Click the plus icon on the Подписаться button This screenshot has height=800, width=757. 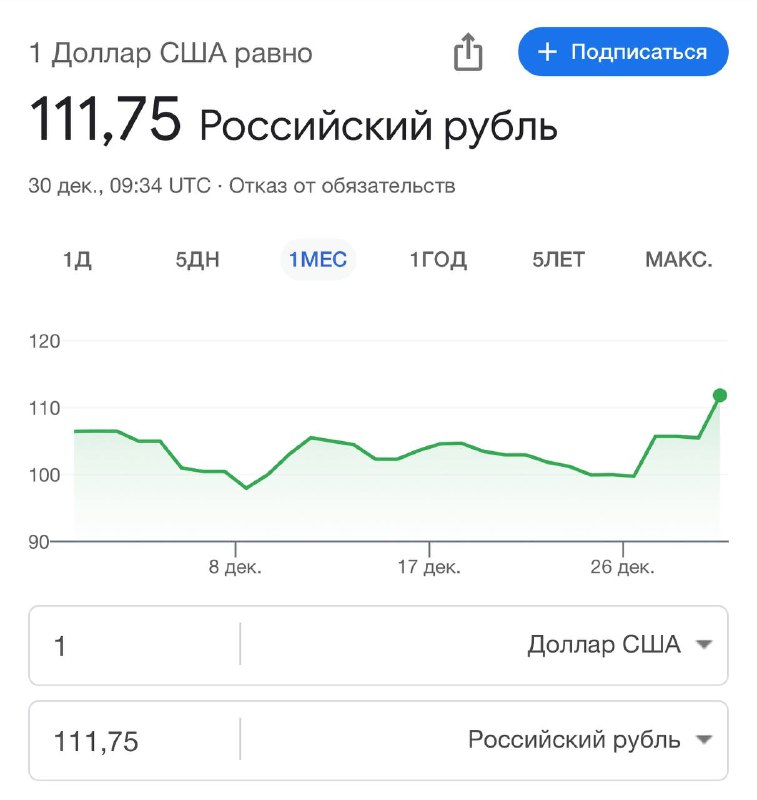(x=547, y=52)
